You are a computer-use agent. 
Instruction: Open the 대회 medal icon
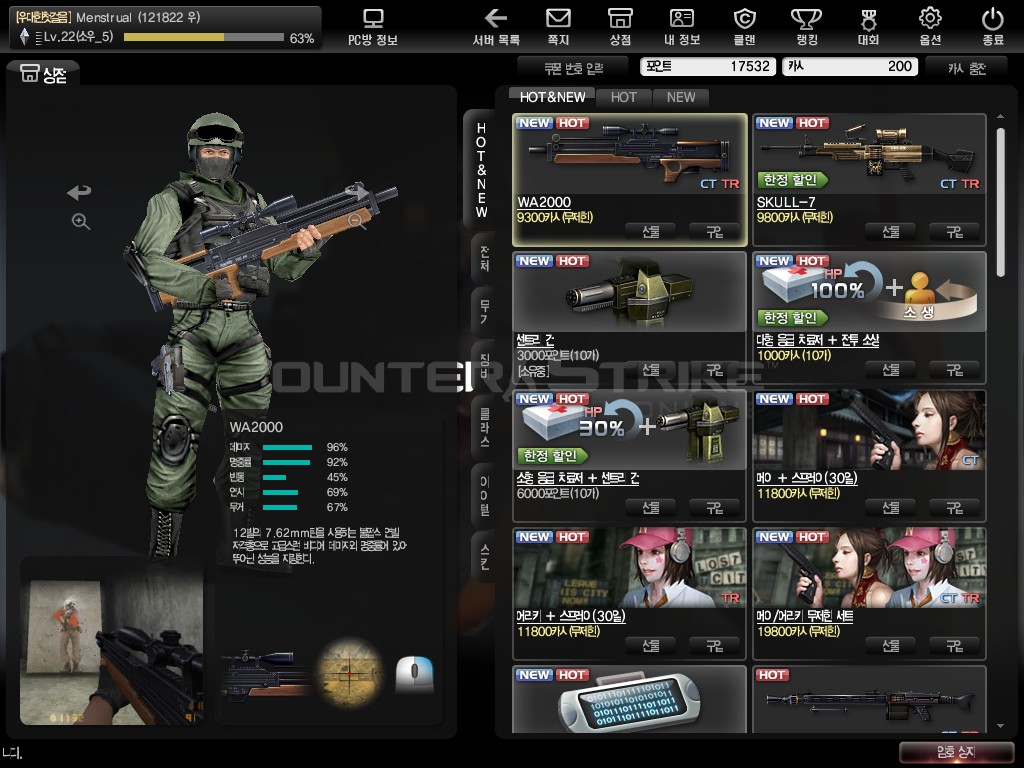pos(869,27)
